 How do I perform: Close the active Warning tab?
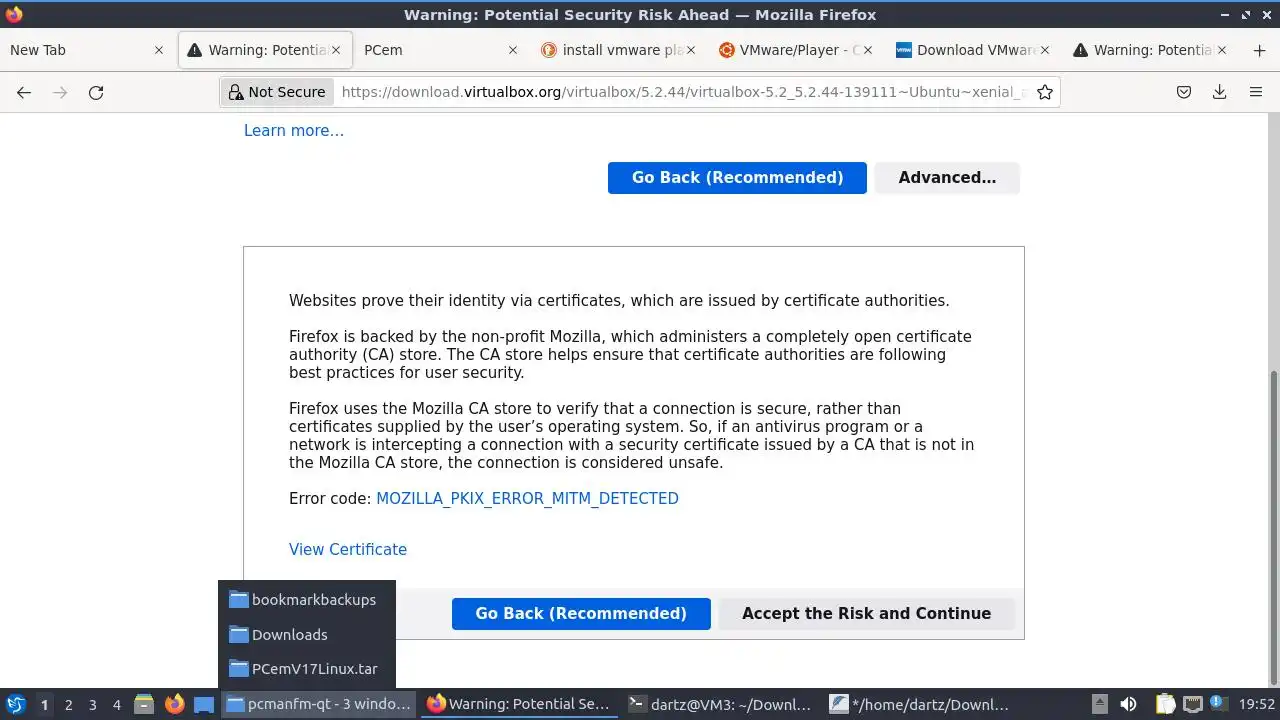point(336,50)
